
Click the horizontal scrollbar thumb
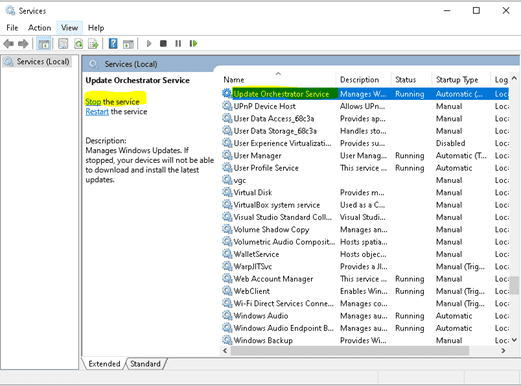click(350, 350)
